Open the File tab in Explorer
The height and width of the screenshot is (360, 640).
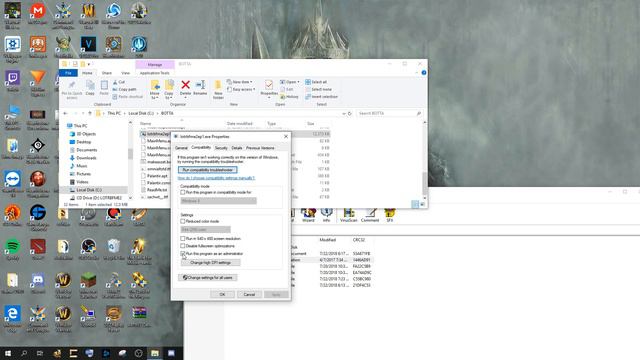point(68,73)
